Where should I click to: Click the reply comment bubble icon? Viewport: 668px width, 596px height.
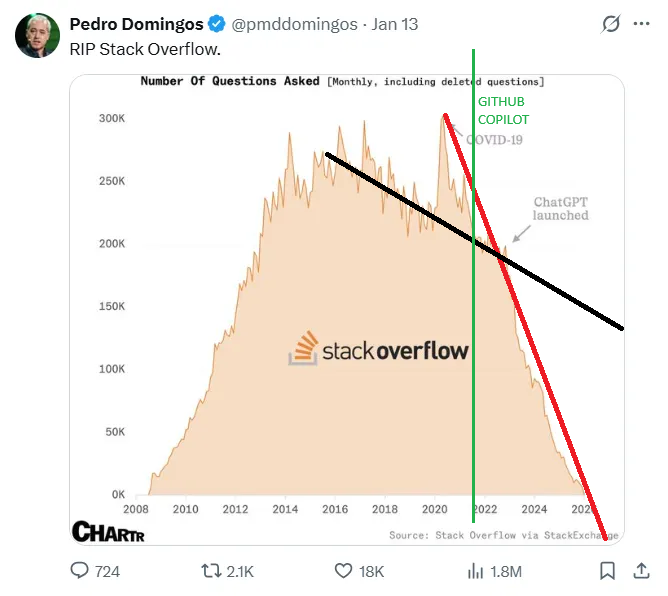(79, 570)
